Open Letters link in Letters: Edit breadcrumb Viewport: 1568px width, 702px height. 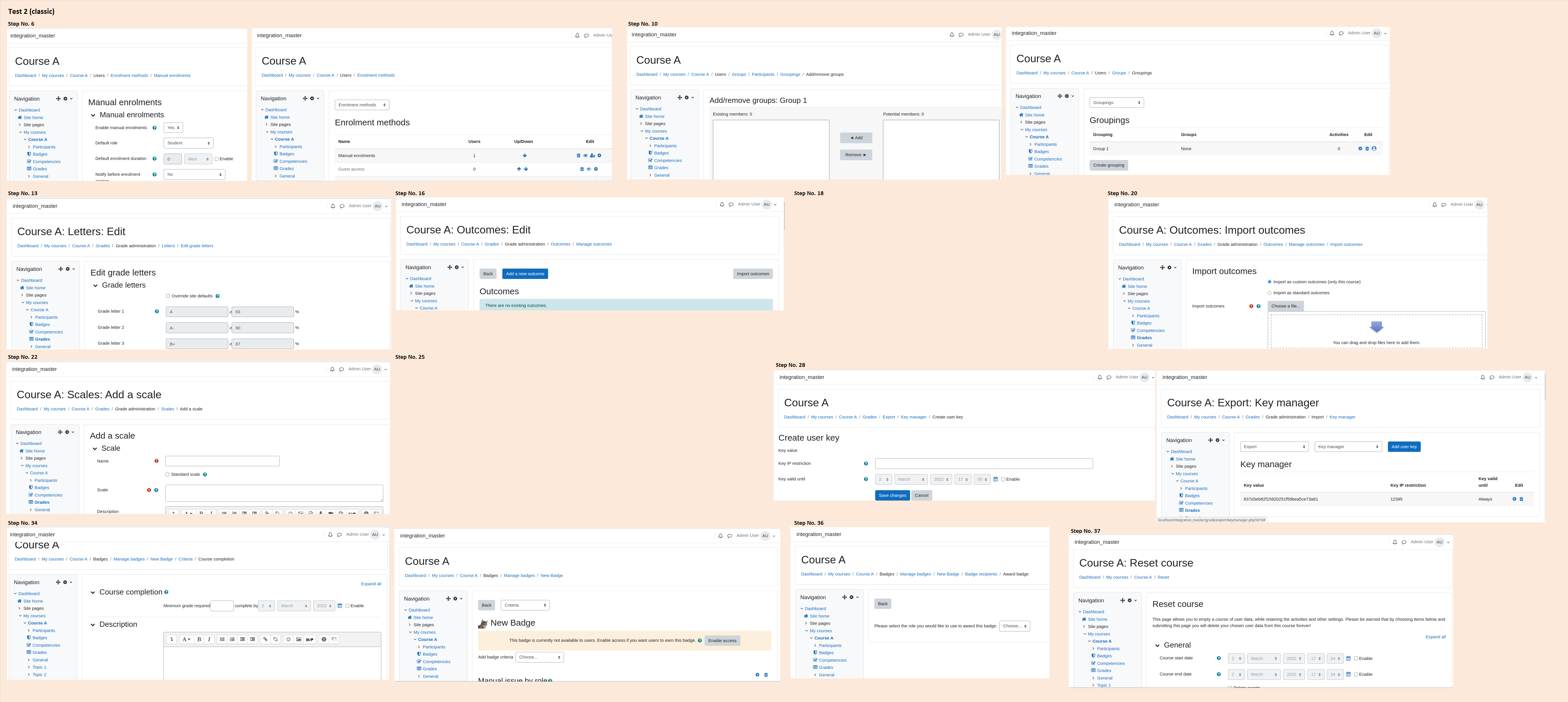[168, 246]
